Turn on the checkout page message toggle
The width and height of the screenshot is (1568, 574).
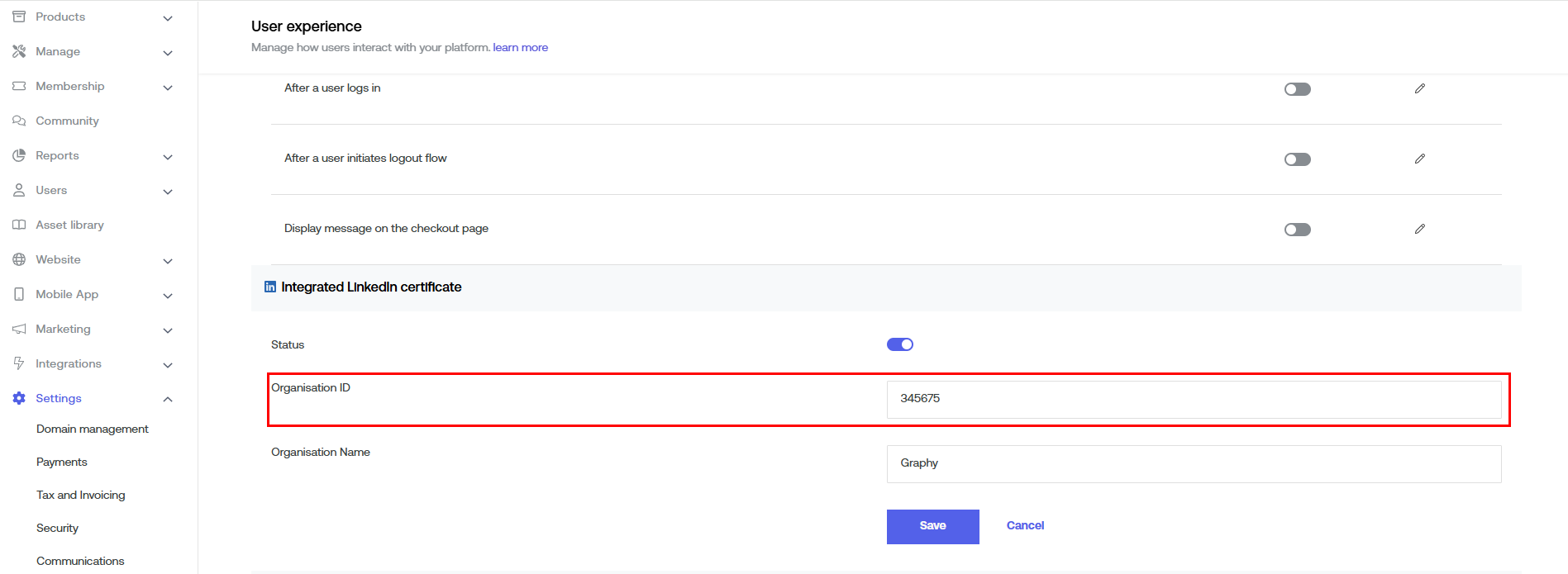(x=1297, y=230)
